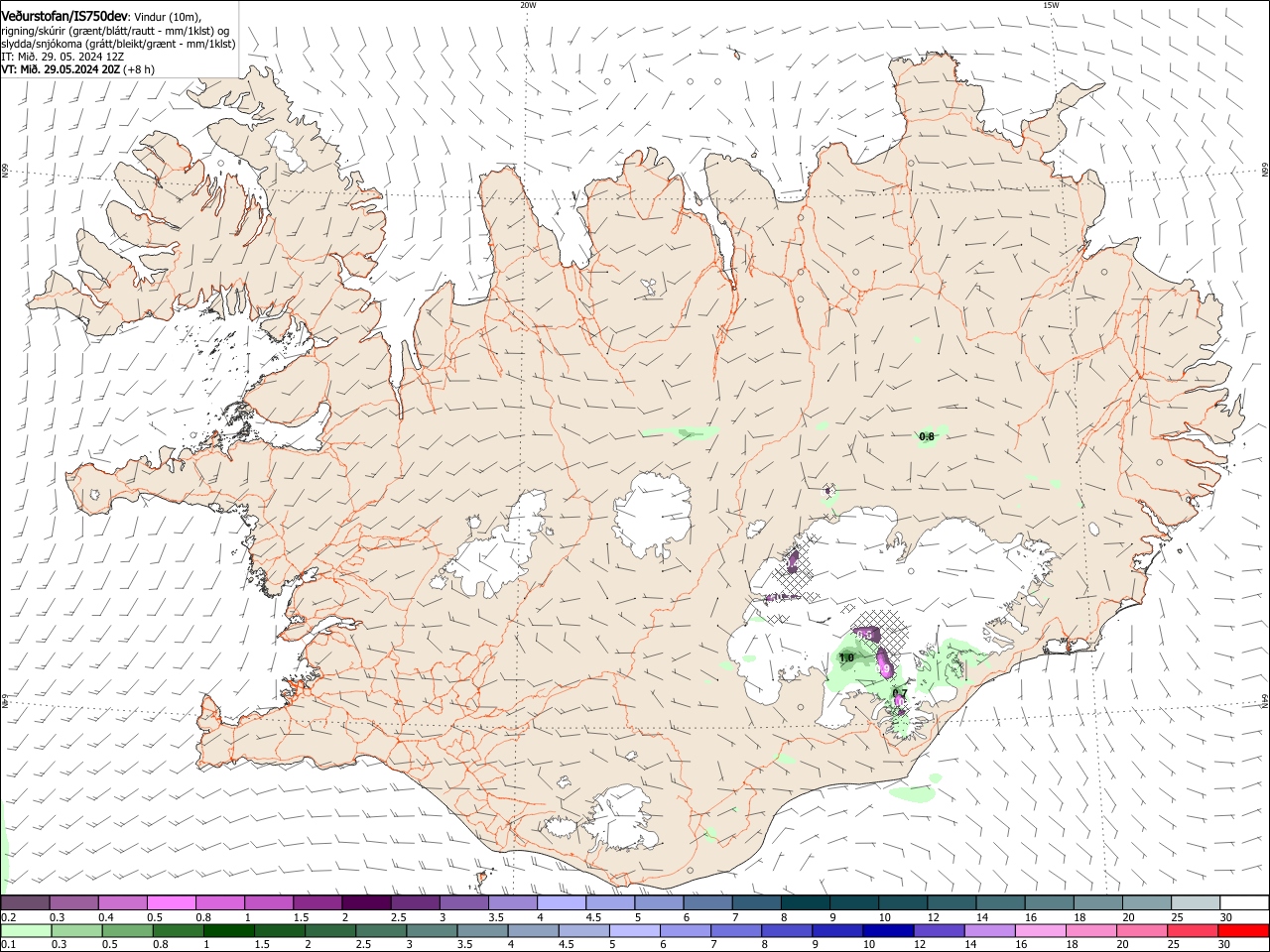Select the gray-green rain swatch between 3 and 3.5
1270x952 pixels.
coord(431,931)
